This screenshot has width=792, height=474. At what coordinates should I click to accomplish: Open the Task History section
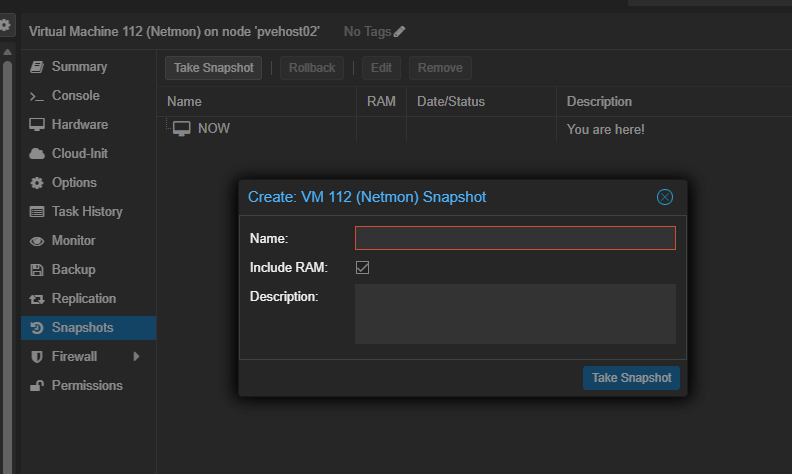pyautogui.click(x=87, y=212)
